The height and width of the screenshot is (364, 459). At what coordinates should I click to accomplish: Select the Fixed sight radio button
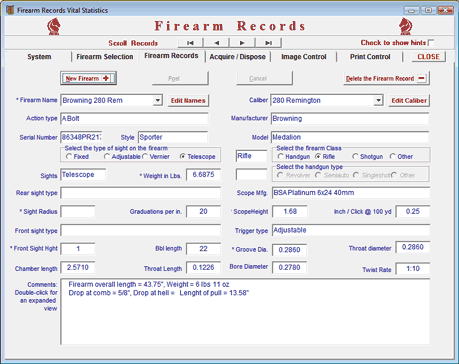(x=69, y=156)
